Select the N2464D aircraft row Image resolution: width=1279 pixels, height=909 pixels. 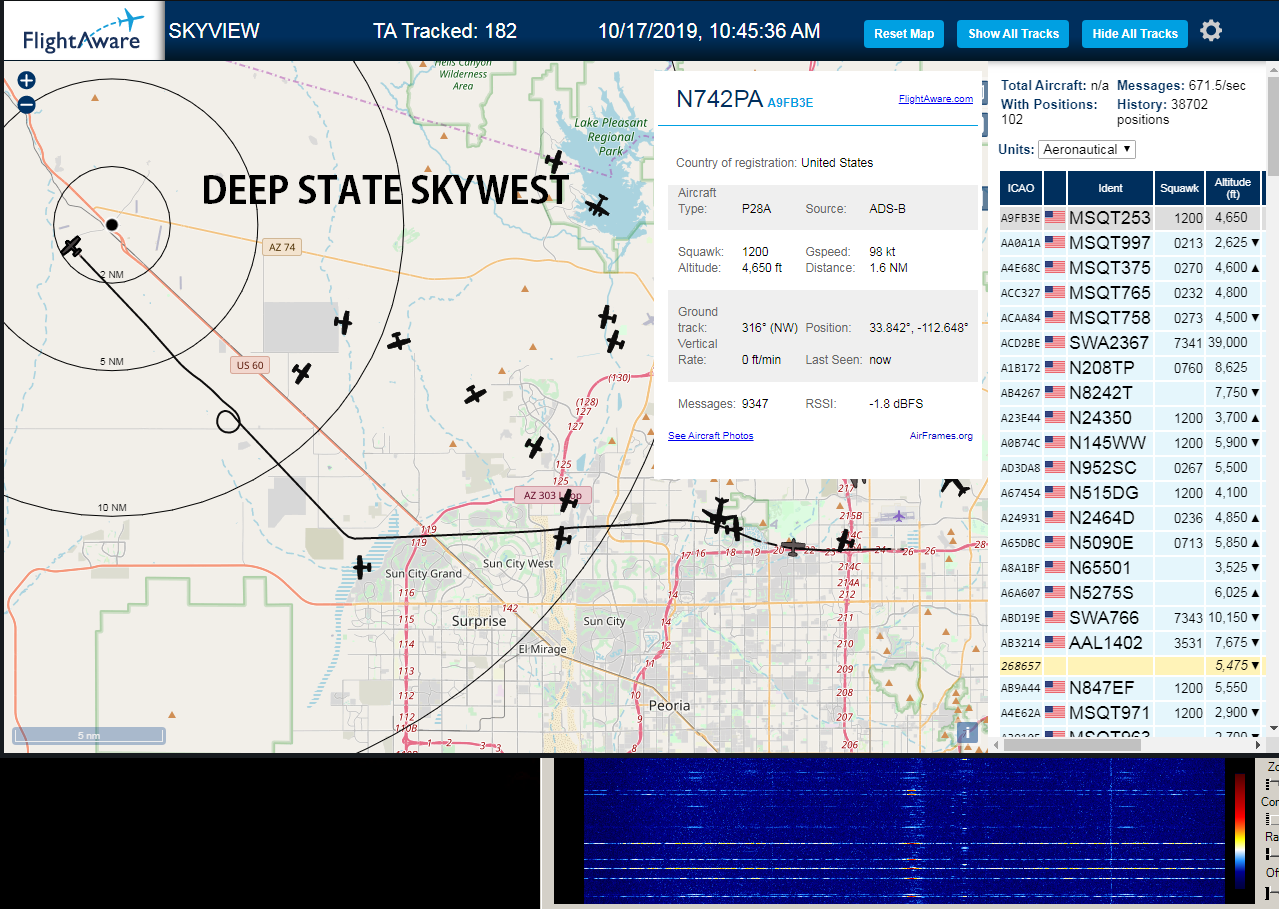pyautogui.click(x=1132, y=518)
